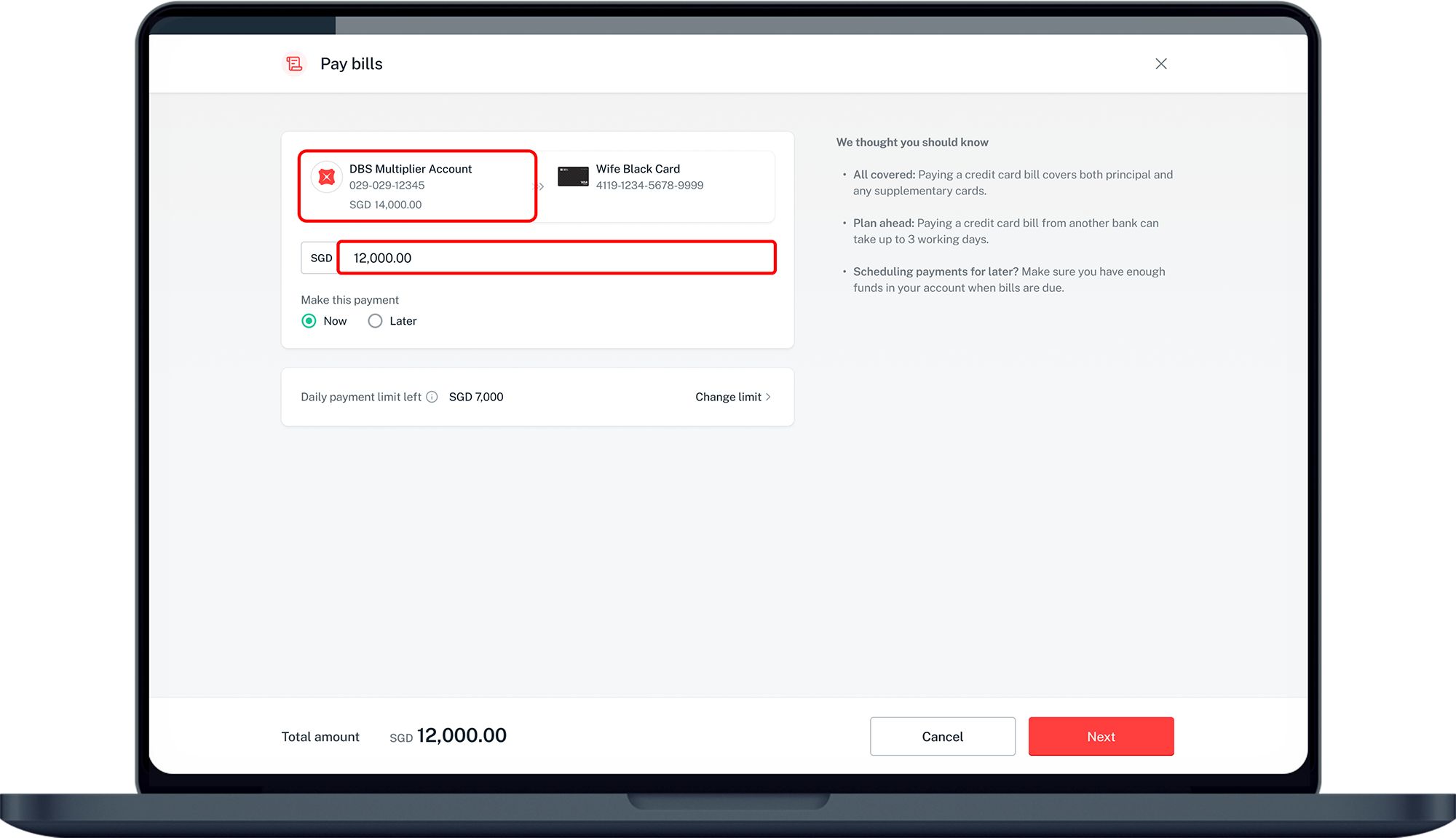
Task: Select the Now payment option
Action: (309, 320)
